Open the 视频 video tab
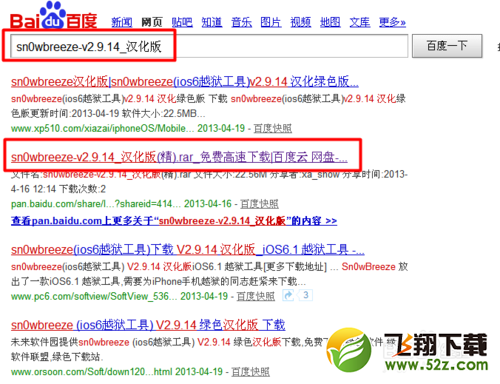 point(301,22)
